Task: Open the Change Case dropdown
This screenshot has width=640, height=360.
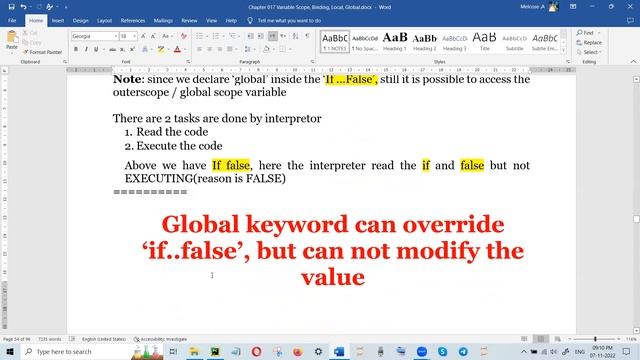Action: tap(167, 36)
